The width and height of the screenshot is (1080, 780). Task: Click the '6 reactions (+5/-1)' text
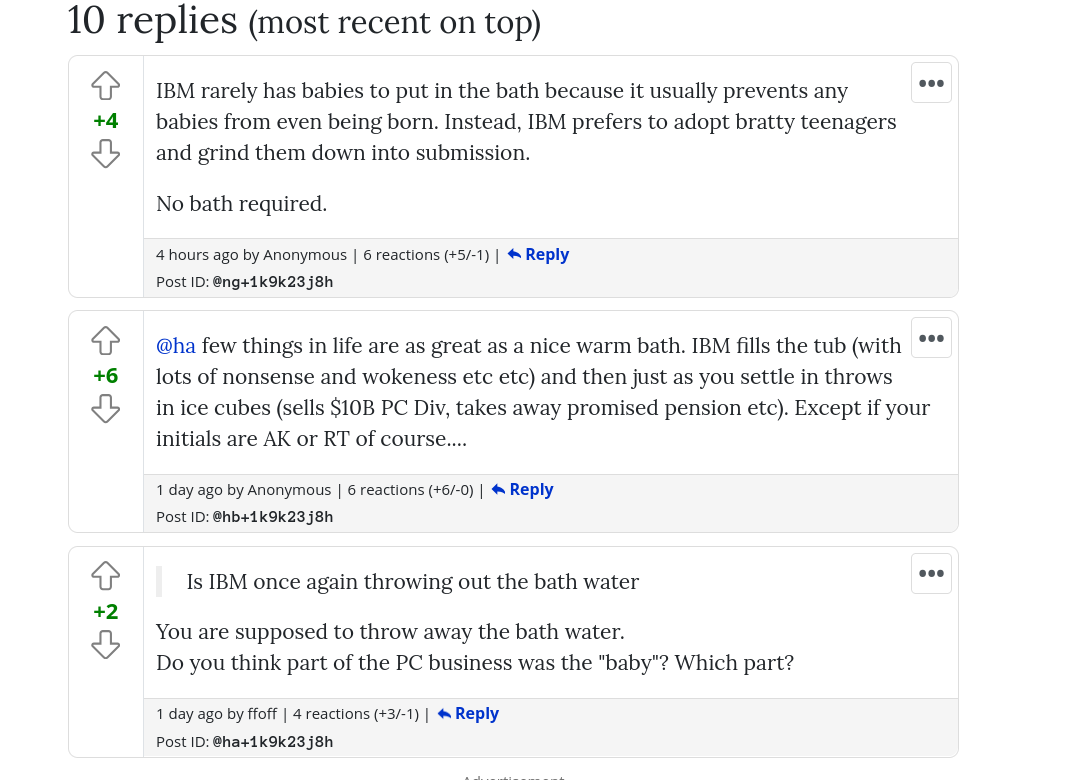tap(426, 255)
